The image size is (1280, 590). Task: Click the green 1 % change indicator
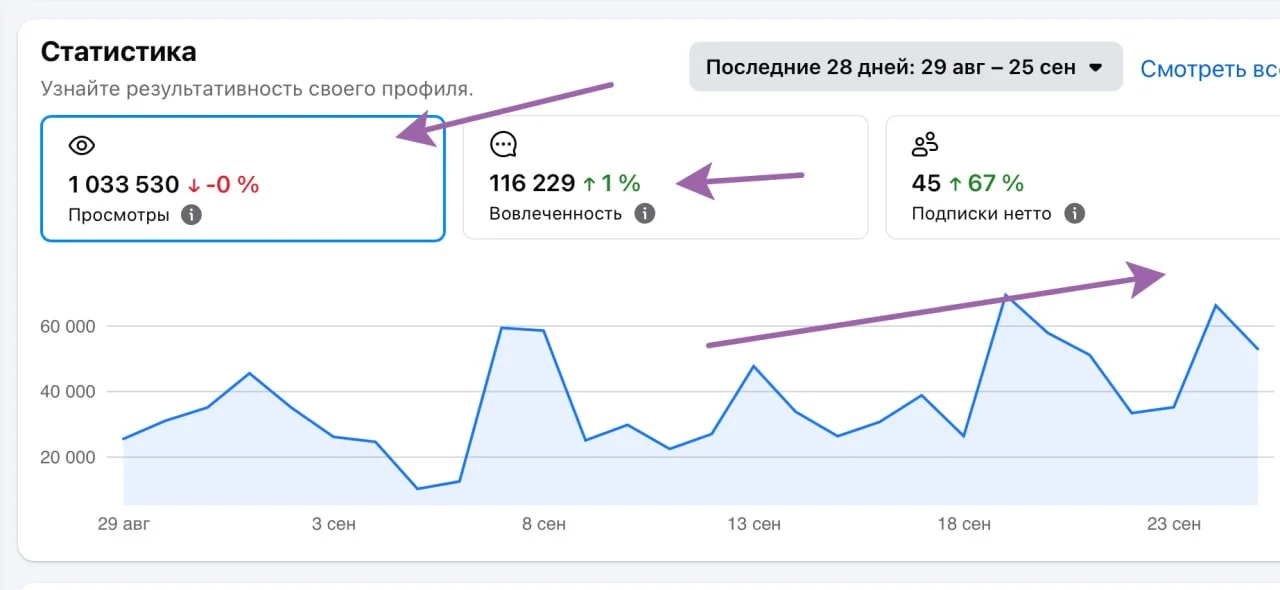click(x=611, y=183)
